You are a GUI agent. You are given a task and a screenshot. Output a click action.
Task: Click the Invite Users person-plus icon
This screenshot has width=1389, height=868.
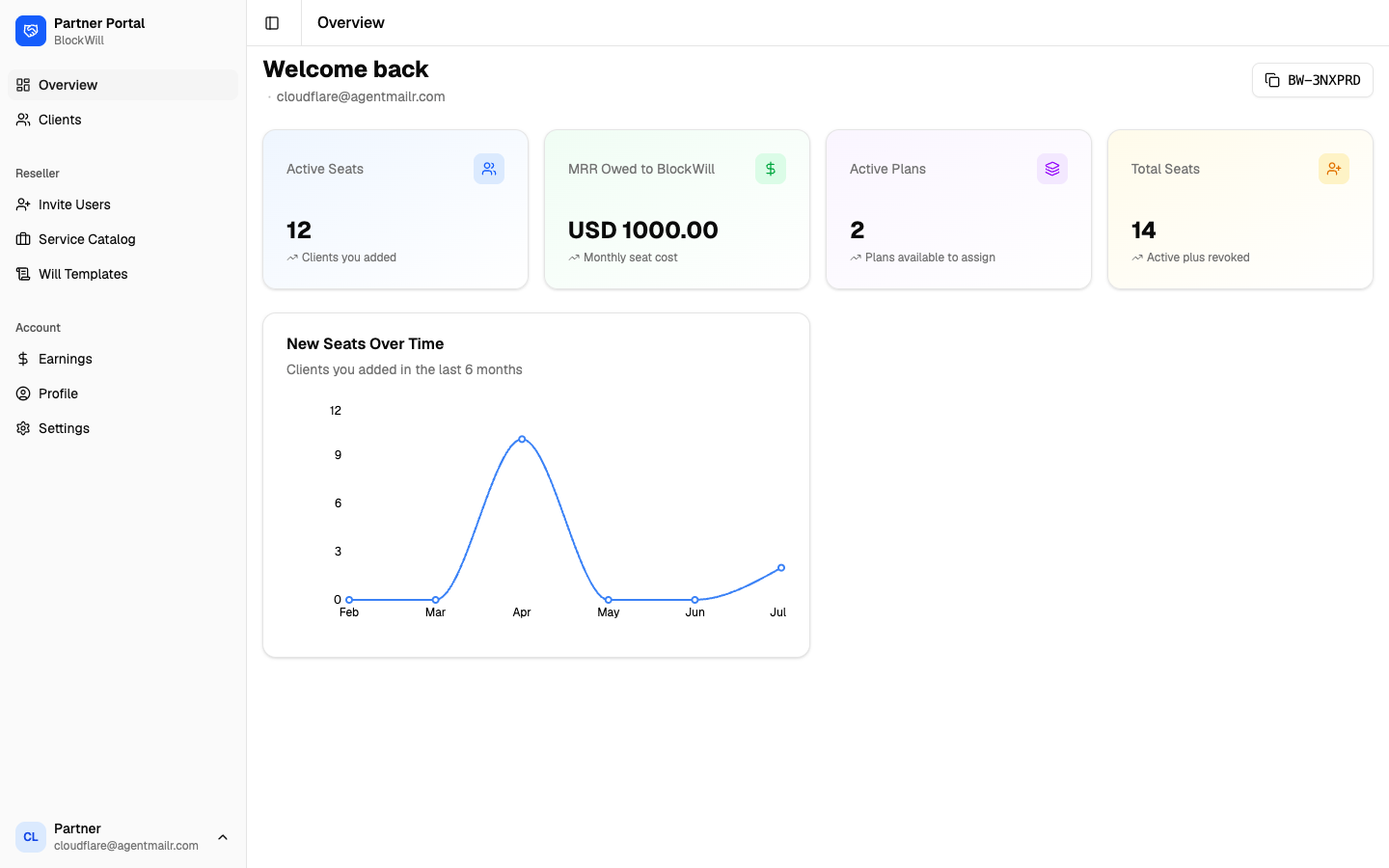[x=23, y=204]
